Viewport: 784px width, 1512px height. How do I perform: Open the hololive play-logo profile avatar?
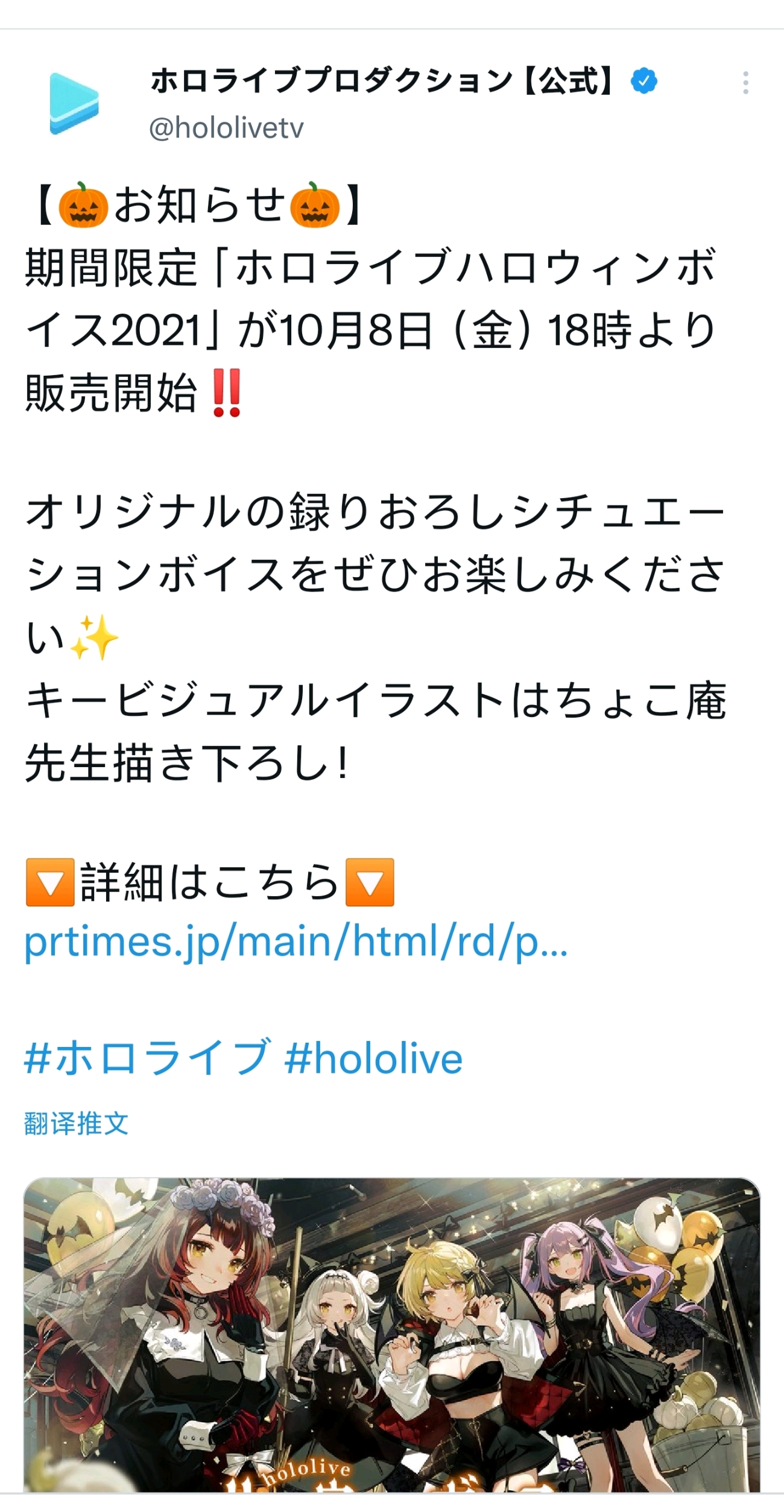[74, 104]
